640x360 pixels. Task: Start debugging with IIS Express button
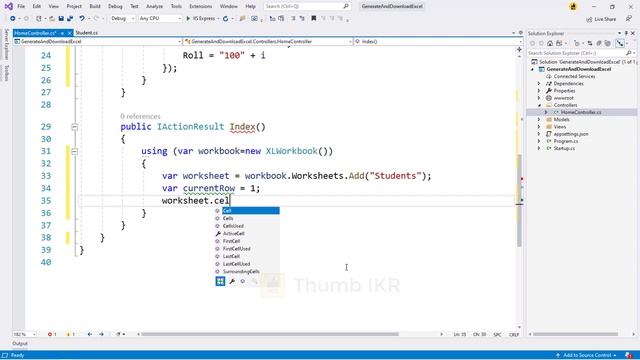(x=202, y=18)
